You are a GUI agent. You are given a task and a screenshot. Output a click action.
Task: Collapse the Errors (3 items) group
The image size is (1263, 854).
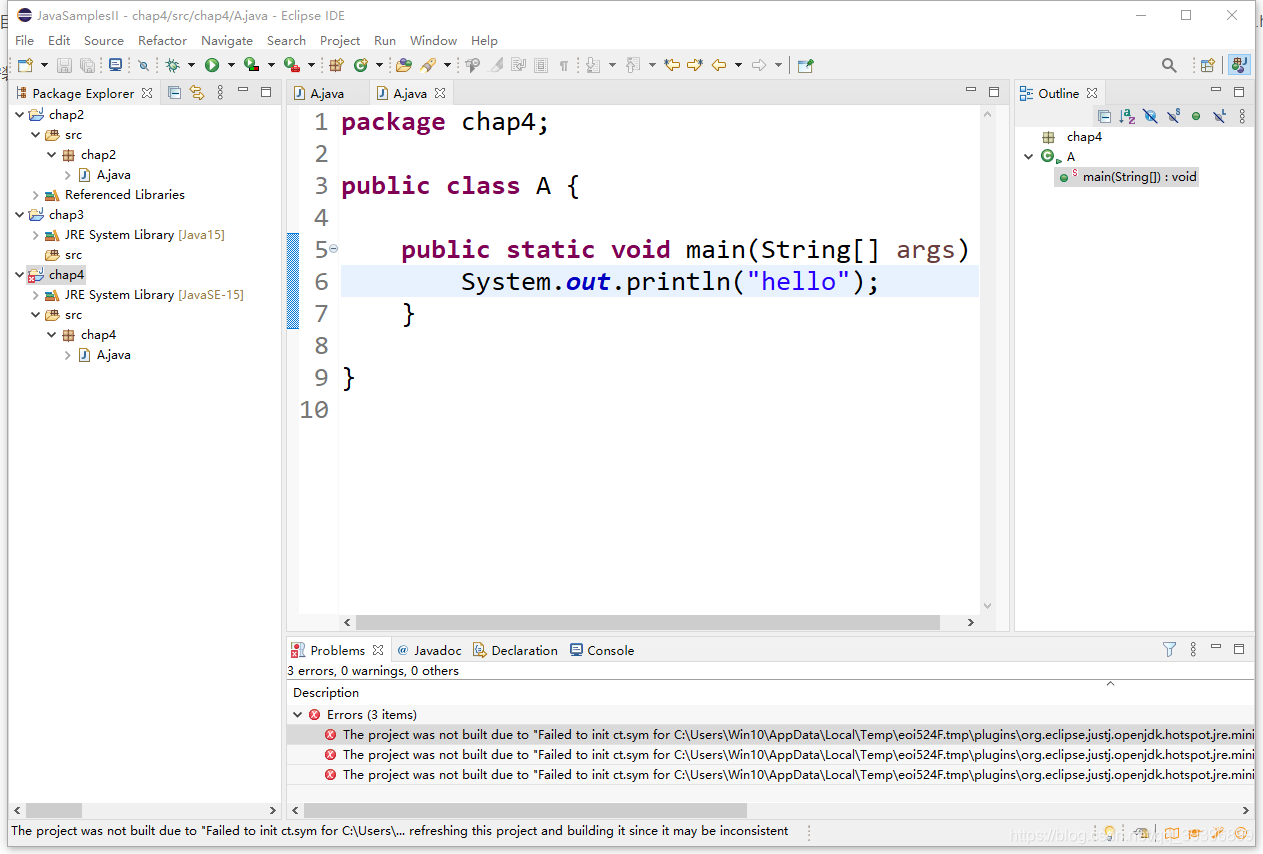click(297, 715)
